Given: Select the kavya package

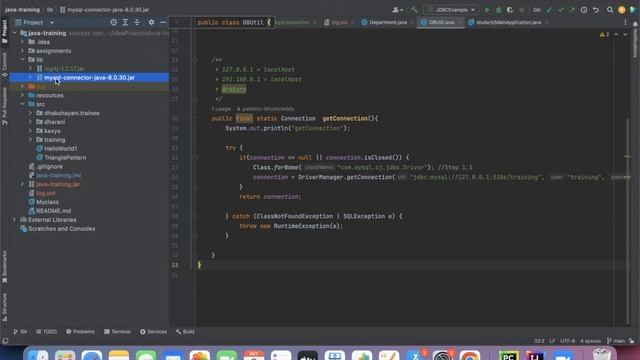Looking at the screenshot, I should [52, 131].
